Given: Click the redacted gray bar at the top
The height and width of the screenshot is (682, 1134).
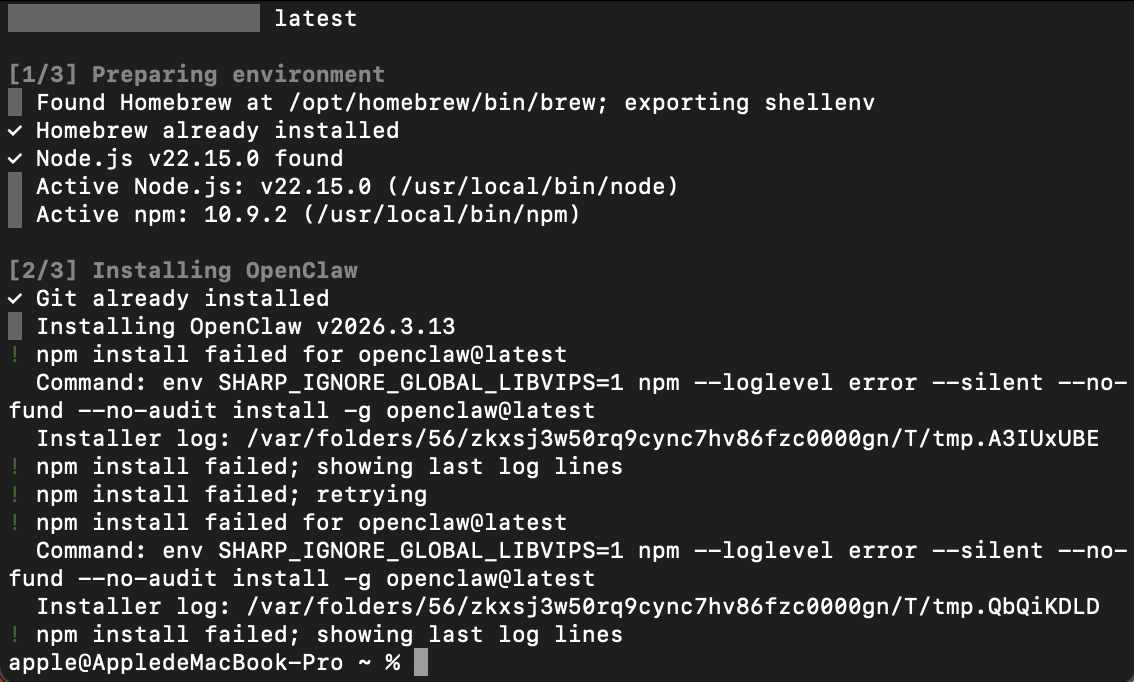Looking at the screenshot, I should click(x=133, y=18).
